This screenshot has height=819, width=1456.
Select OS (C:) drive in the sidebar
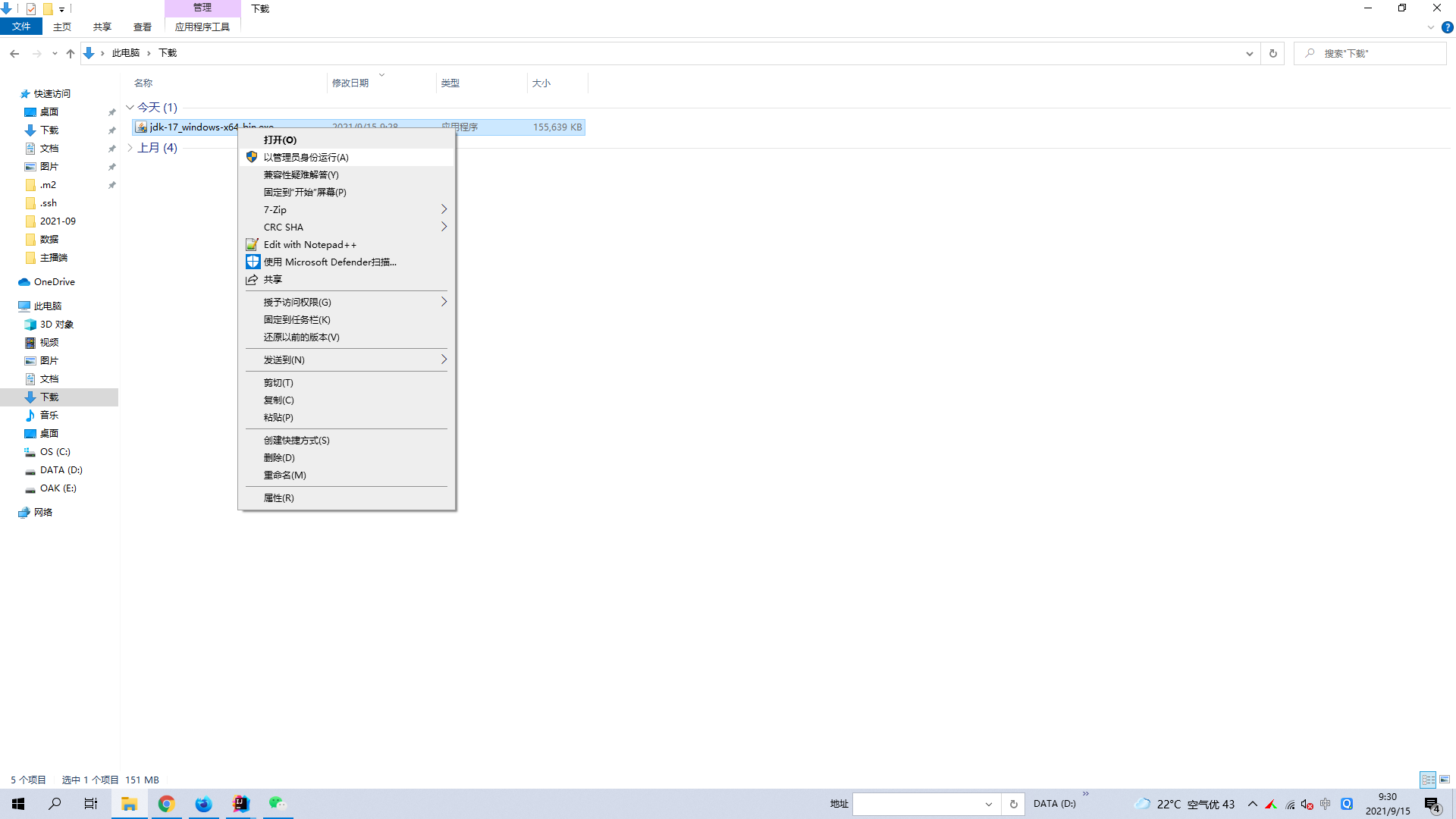pyautogui.click(x=55, y=452)
